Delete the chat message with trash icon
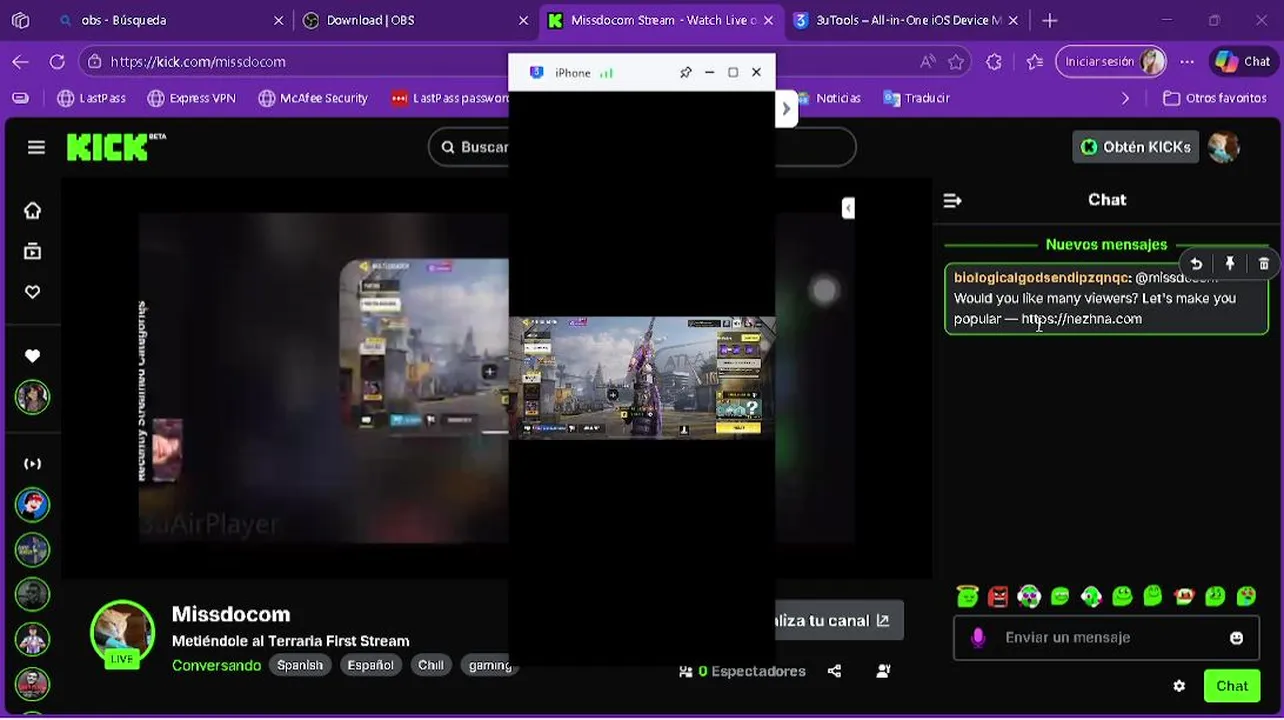The image size is (1284, 720). [1264, 264]
